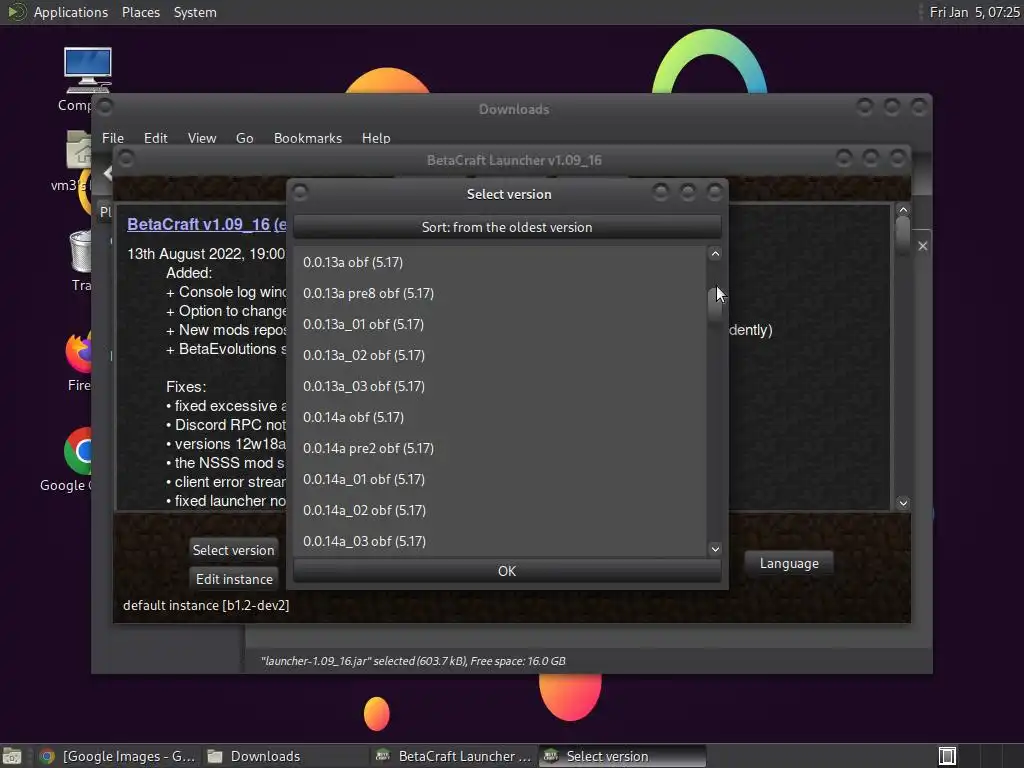Launch Google Chrome desktop icon
Image resolution: width=1024 pixels, height=768 pixels.
tap(78, 451)
